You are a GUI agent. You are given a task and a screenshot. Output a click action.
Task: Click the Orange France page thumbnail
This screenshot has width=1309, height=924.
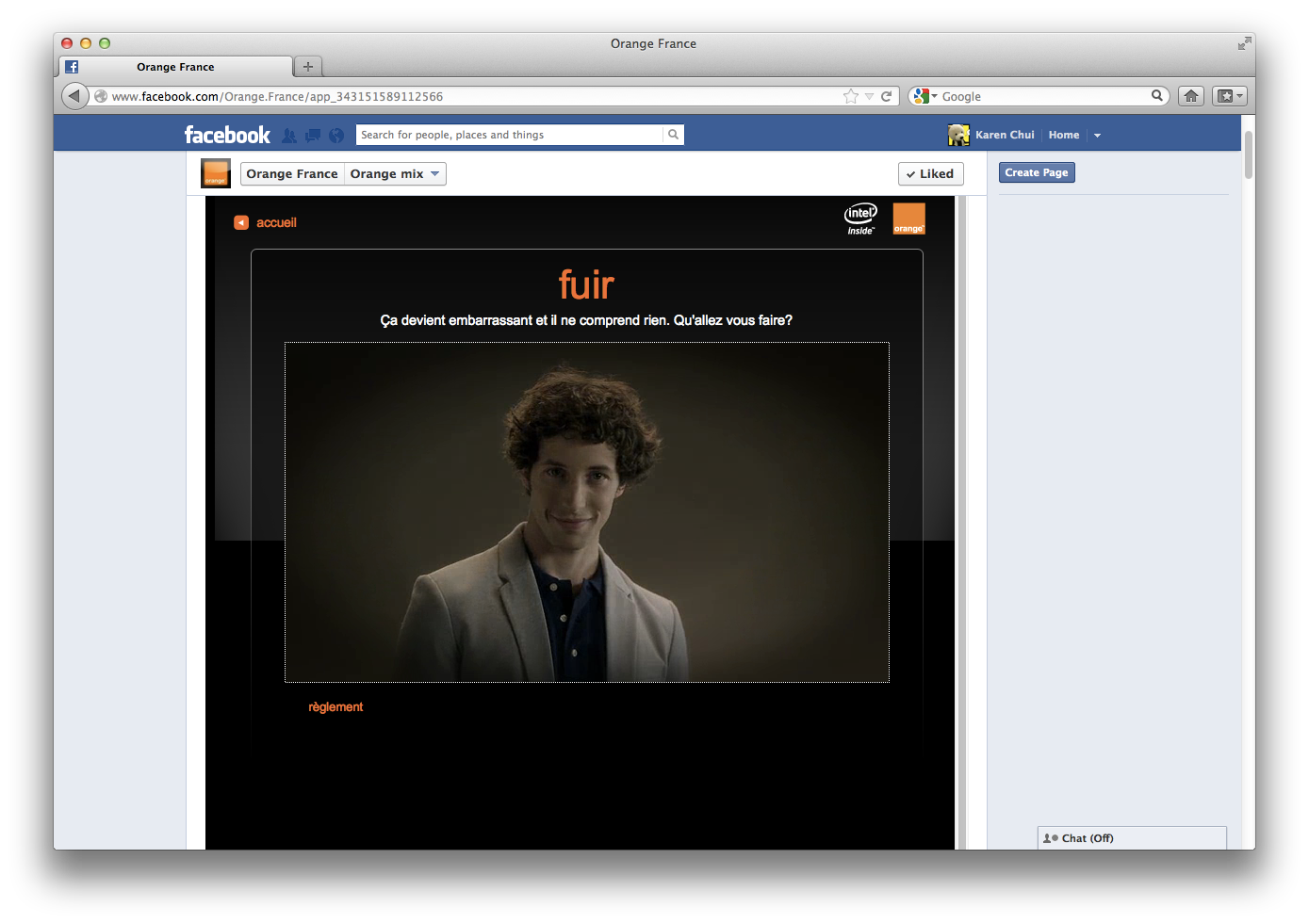[x=216, y=173]
